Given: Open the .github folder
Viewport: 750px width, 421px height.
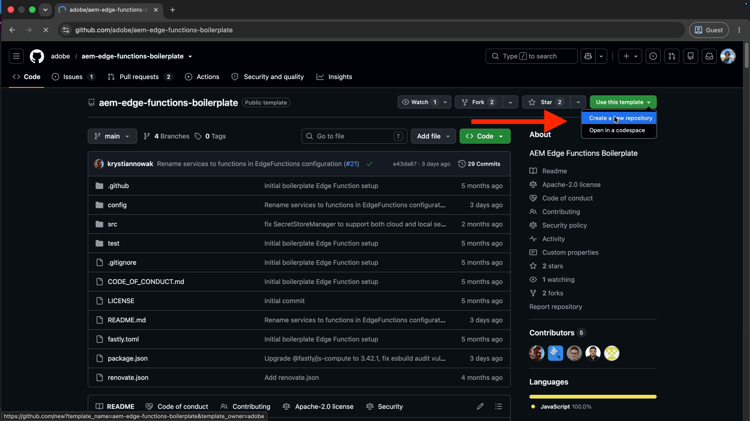Looking at the screenshot, I should (x=118, y=186).
